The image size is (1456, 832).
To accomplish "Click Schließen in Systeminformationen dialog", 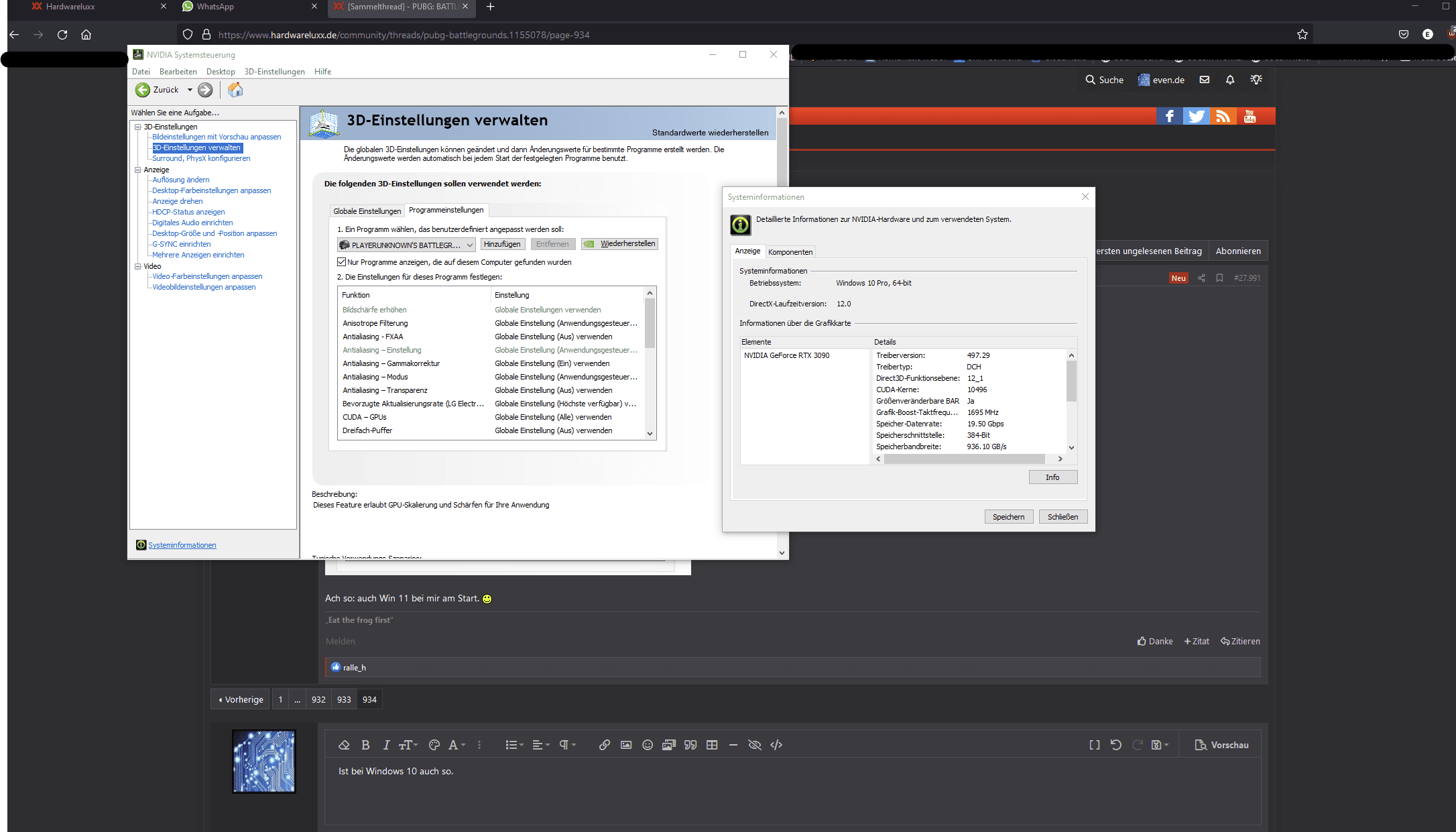I will pyautogui.click(x=1063, y=517).
